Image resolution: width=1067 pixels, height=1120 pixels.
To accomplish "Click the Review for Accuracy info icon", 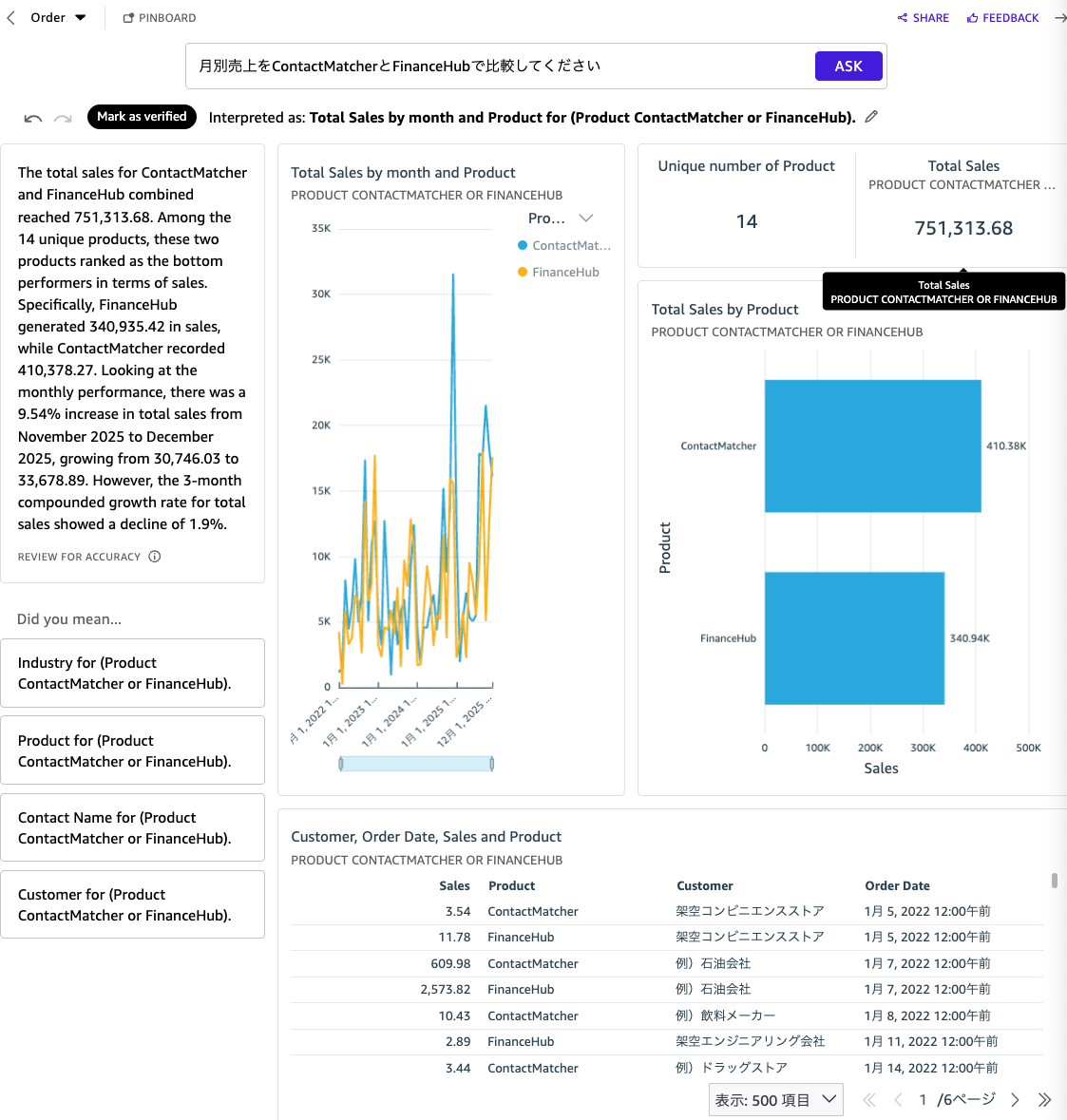I will coord(155,557).
